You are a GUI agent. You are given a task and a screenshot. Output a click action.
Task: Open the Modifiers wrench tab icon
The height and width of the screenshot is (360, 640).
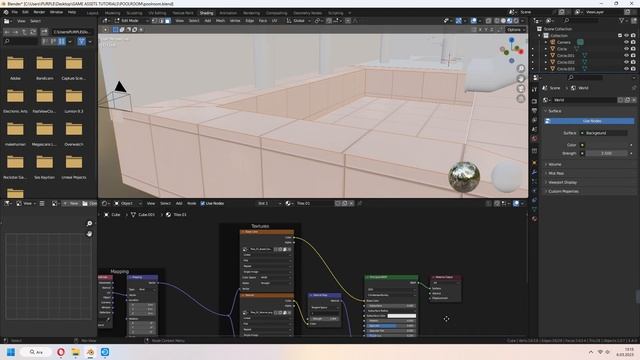point(534,172)
